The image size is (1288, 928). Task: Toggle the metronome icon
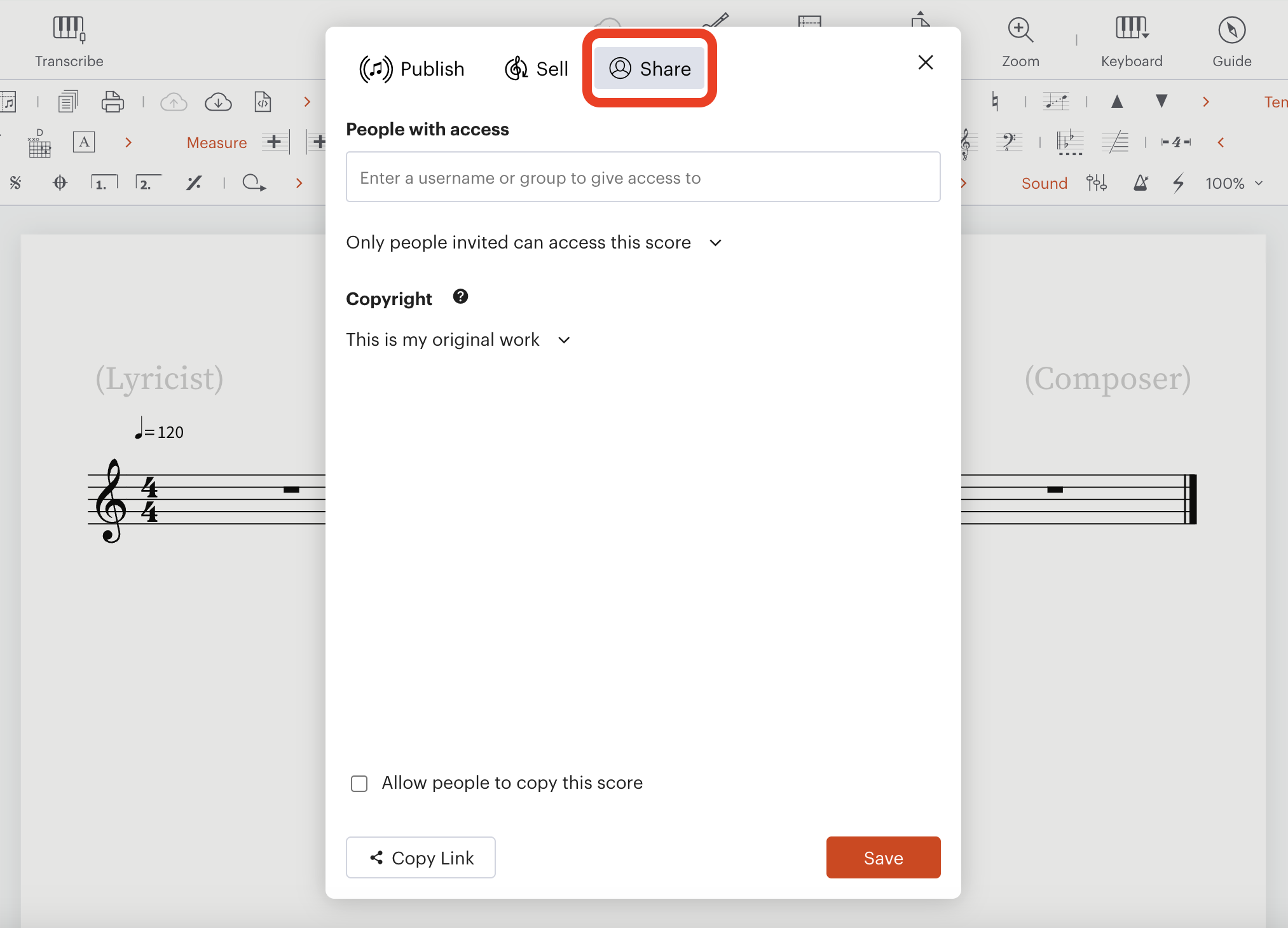[x=1141, y=183]
